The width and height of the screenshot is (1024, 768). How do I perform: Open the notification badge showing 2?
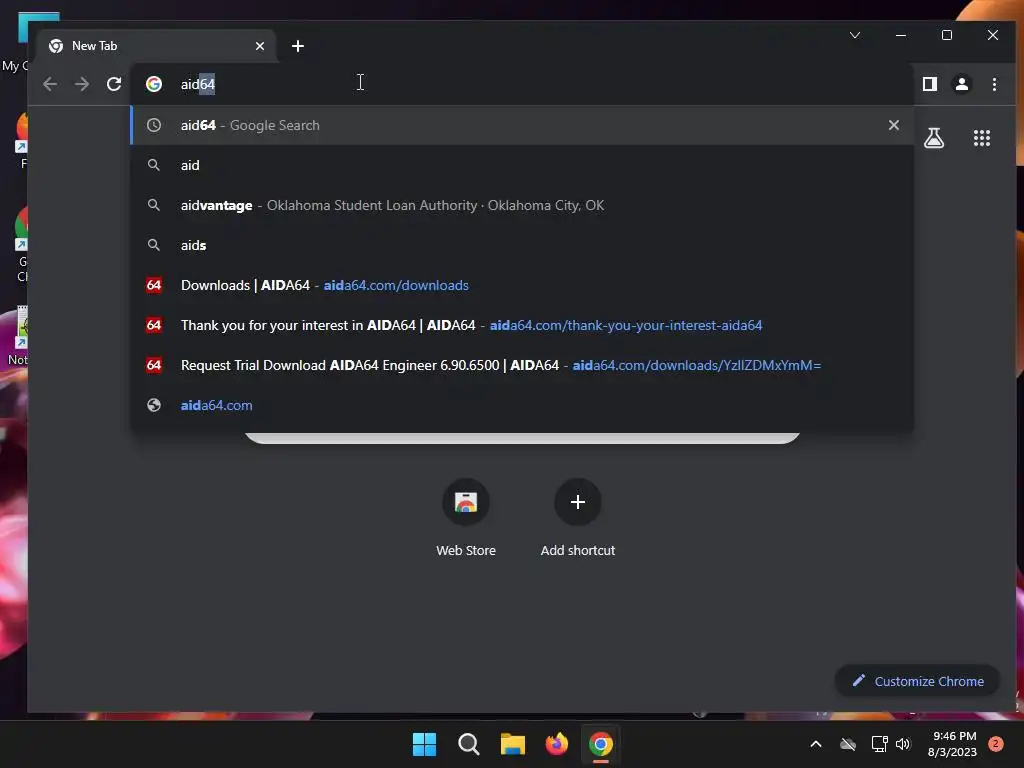coord(996,744)
